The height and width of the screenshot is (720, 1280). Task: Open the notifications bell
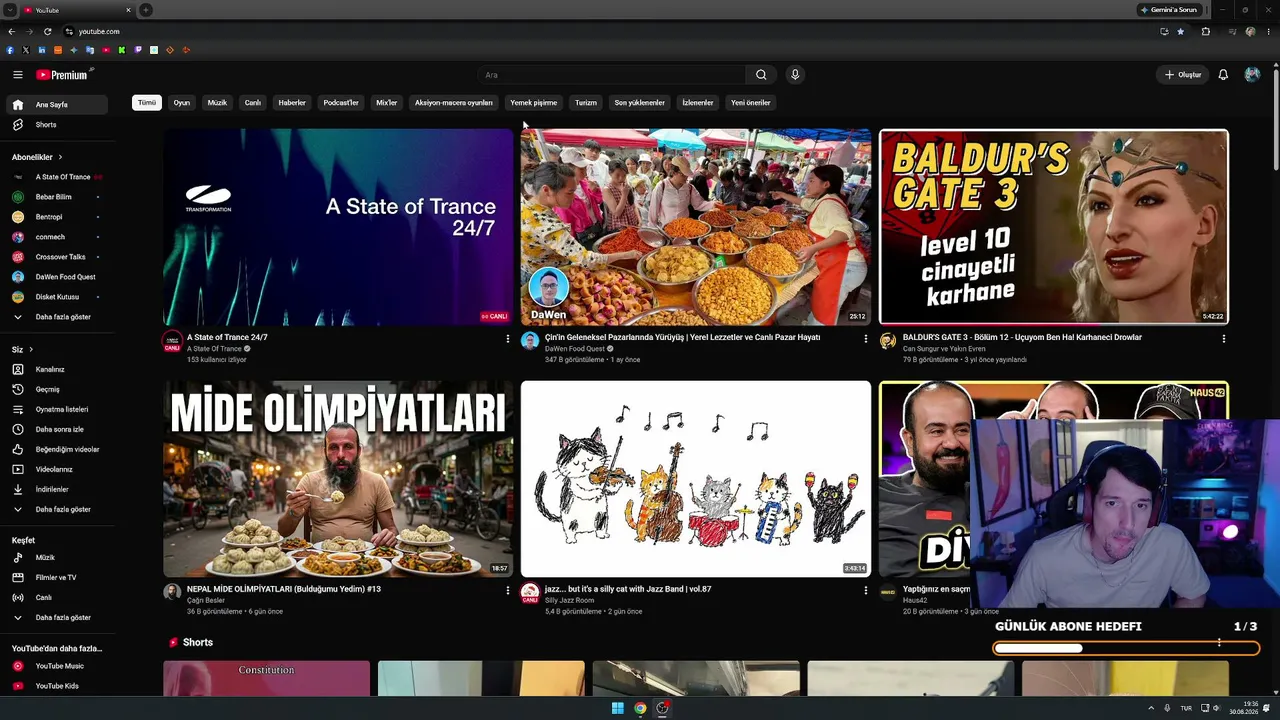1223,75
